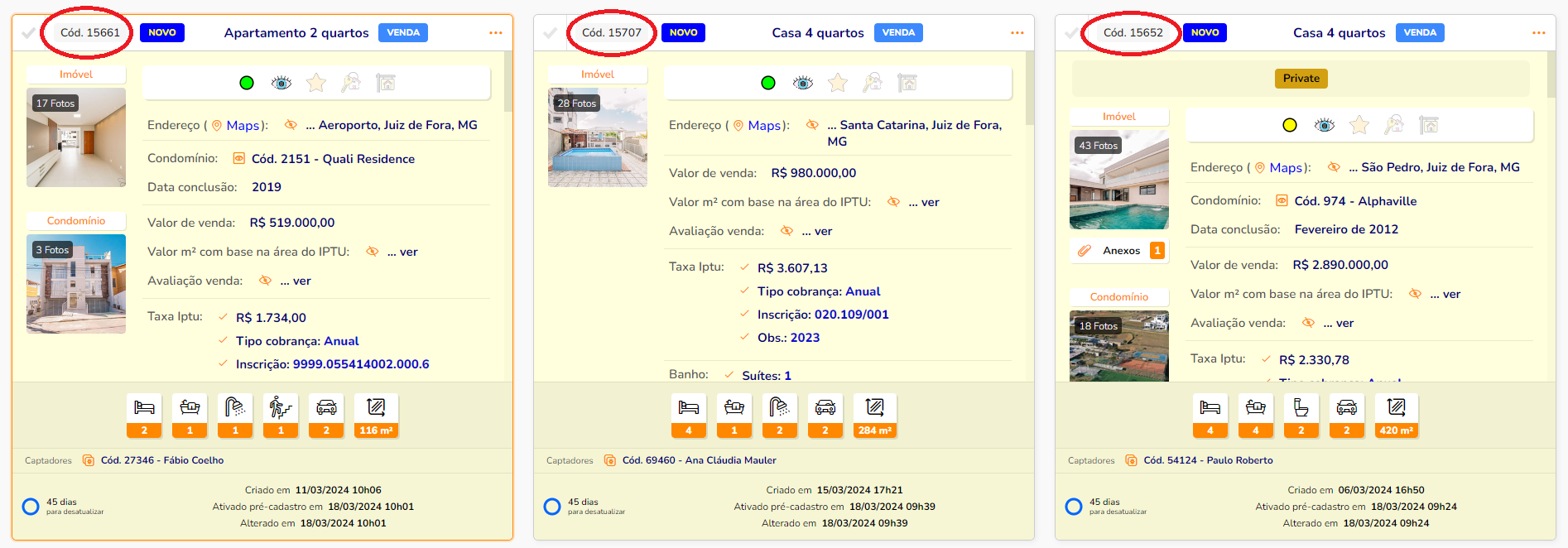Open the 17 Fotos property thumbnail

pos(76,137)
